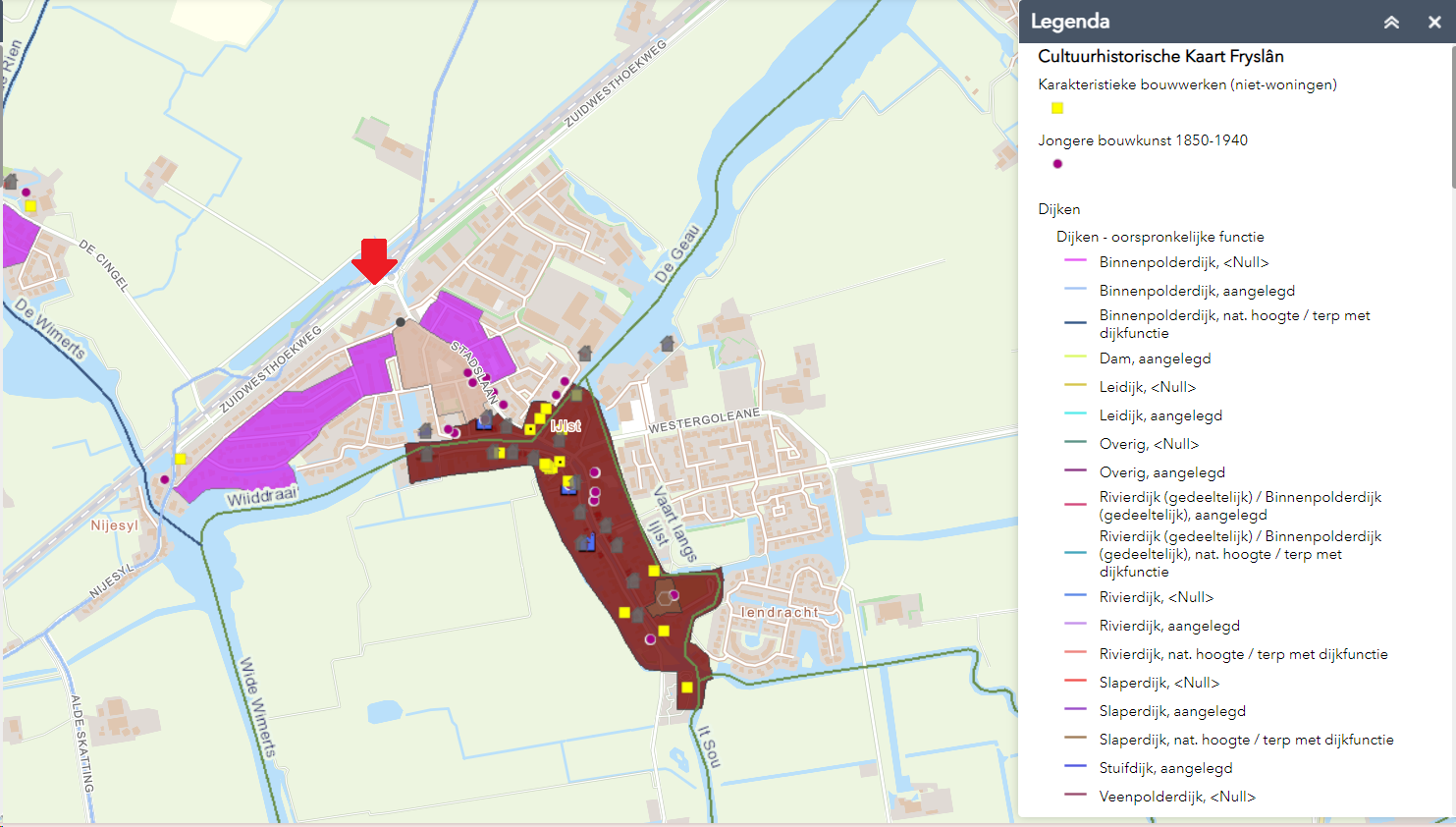Click the 'Stuifdijk, aangelegd' legend entry
The width and height of the screenshot is (1456, 827).
pyautogui.click(x=1165, y=768)
